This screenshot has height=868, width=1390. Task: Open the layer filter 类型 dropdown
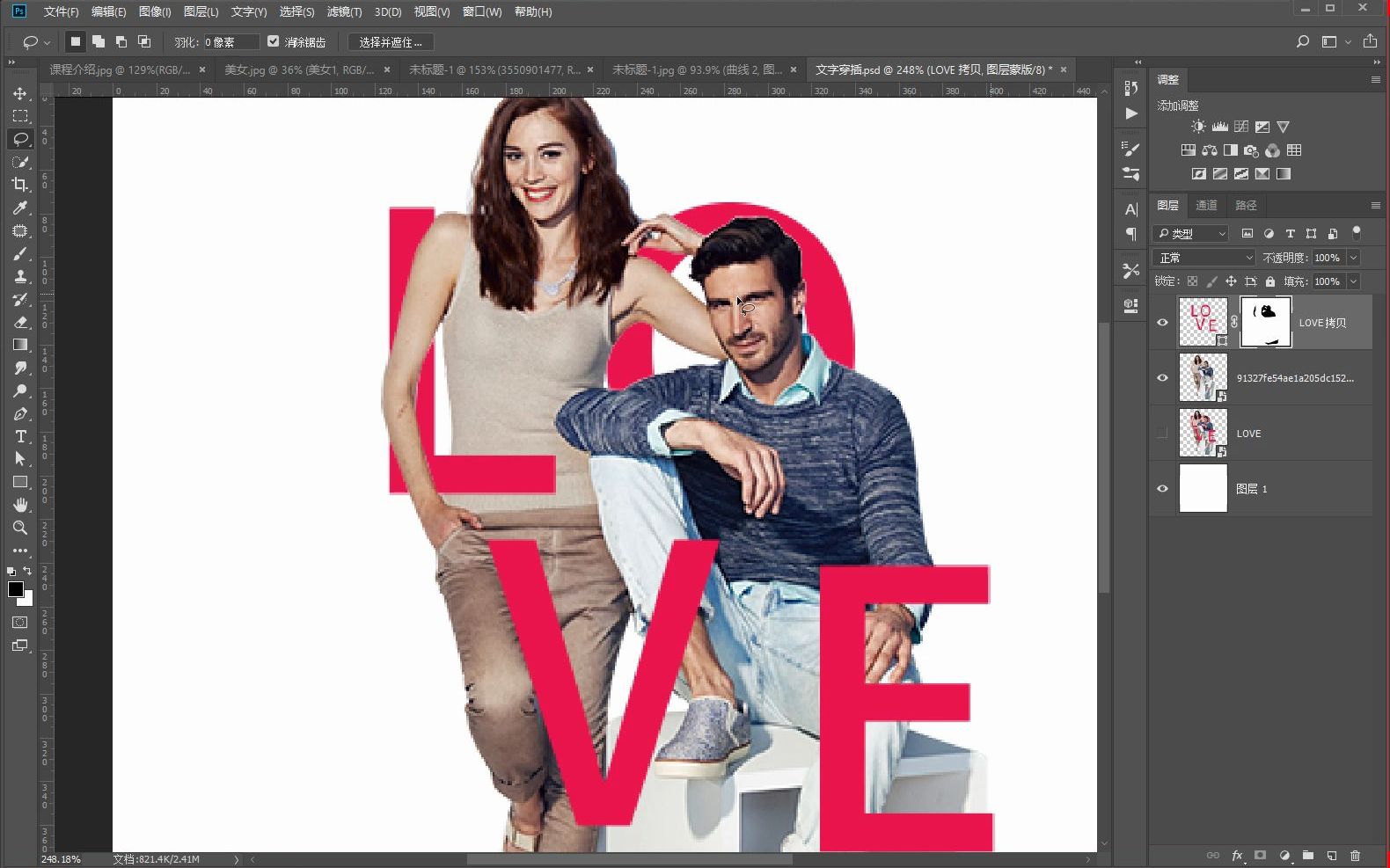click(x=1190, y=233)
